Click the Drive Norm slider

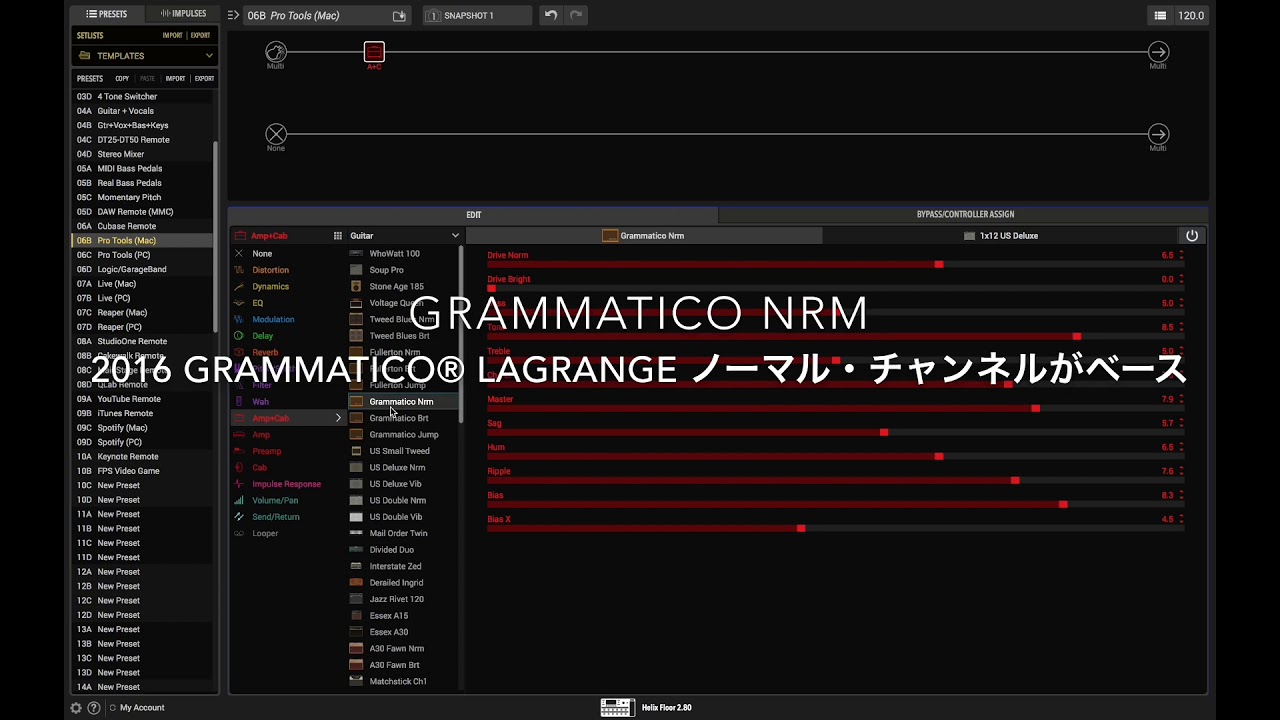pyautogui.click(x=835, y=264)
